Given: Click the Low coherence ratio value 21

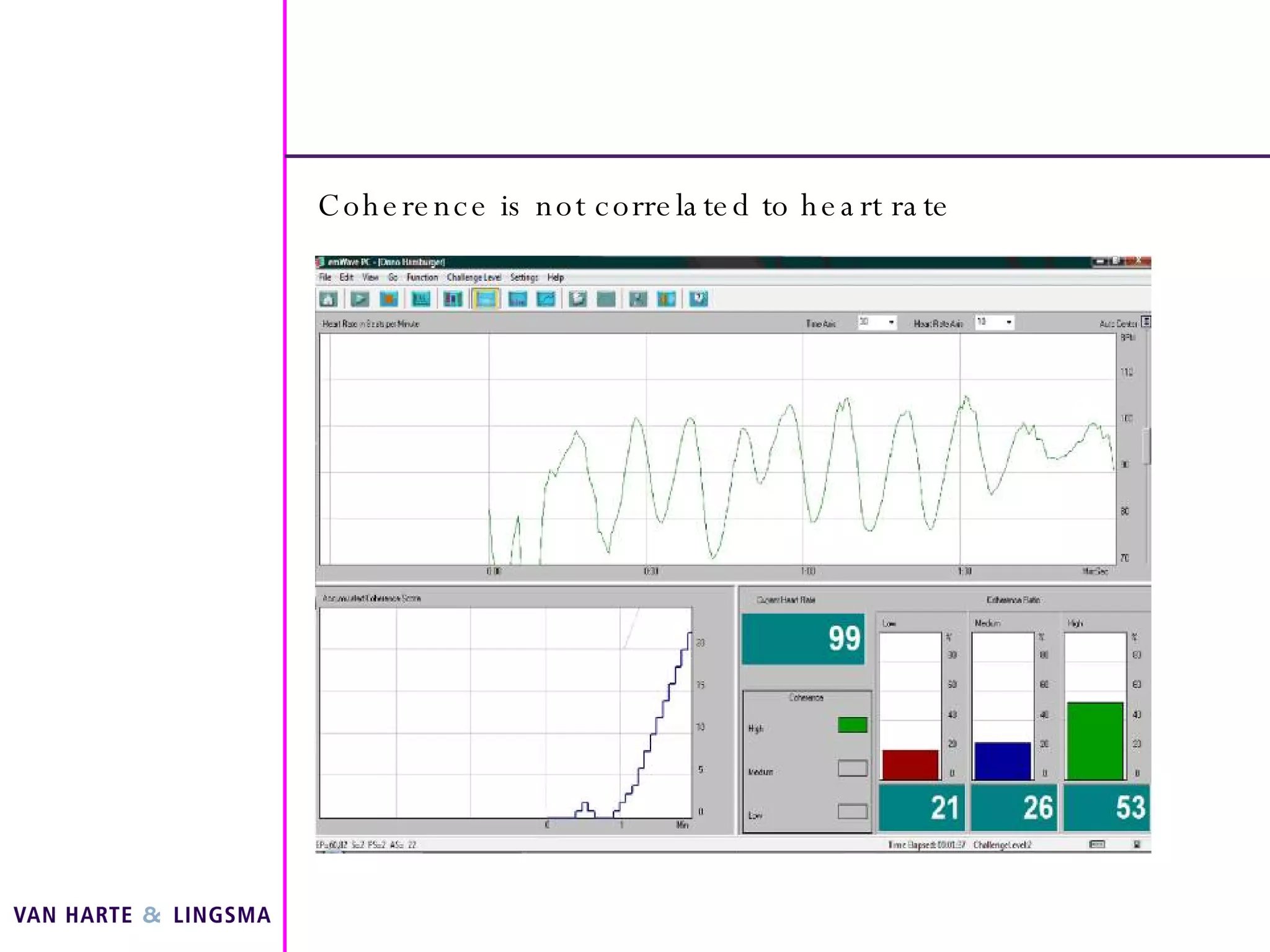Looking at the screenshot, I should 921,808.
